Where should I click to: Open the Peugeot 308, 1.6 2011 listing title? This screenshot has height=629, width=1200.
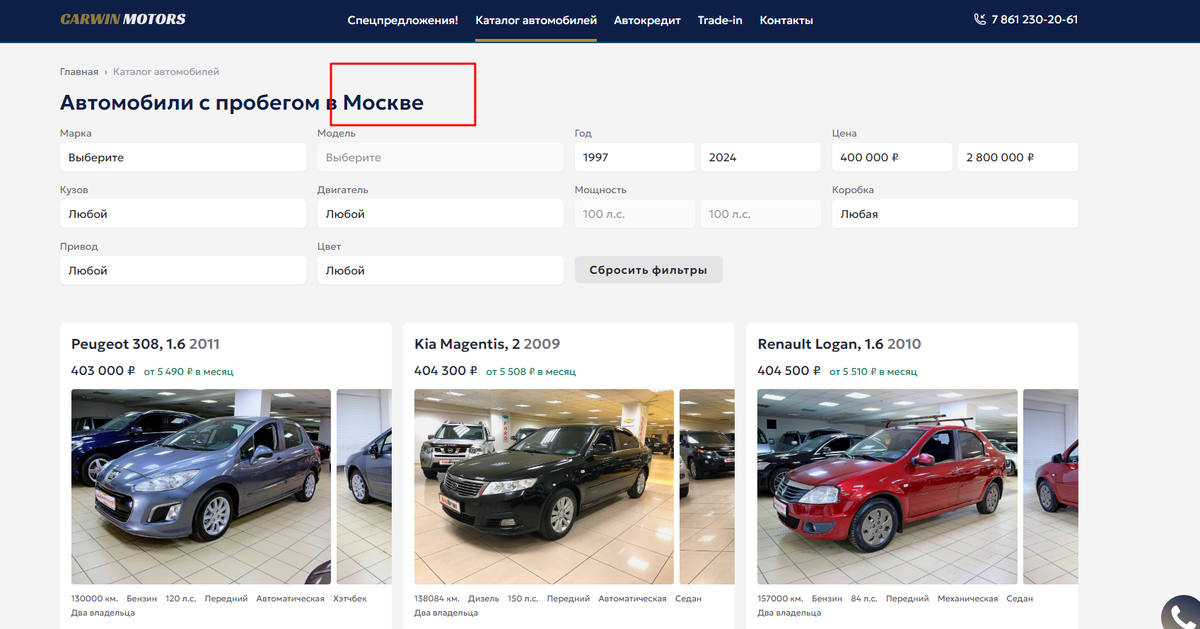coord(145,344)
